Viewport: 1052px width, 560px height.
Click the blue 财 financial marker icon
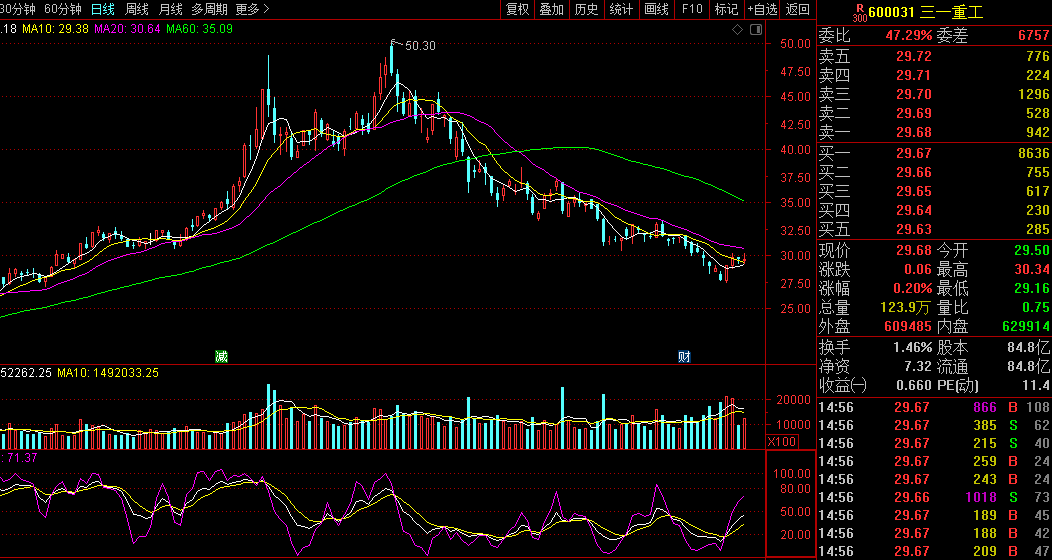coord(684,357)
